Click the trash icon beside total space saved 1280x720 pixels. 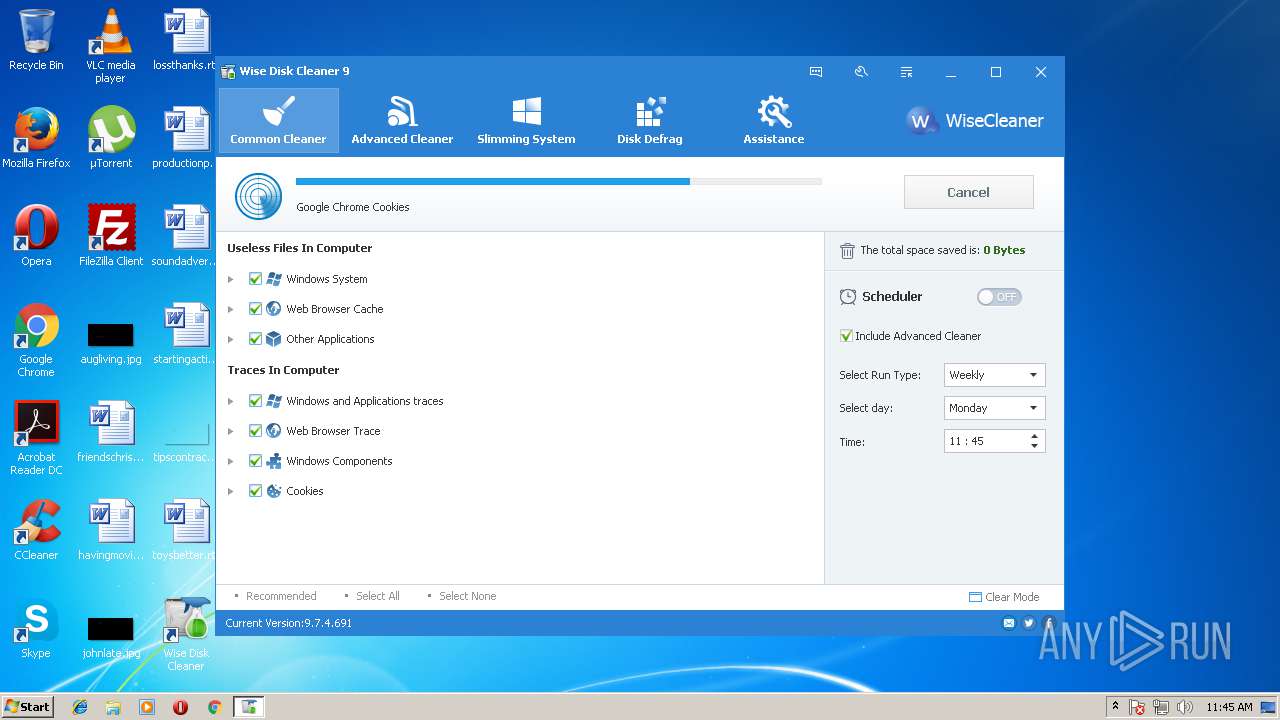pos(847,251)
